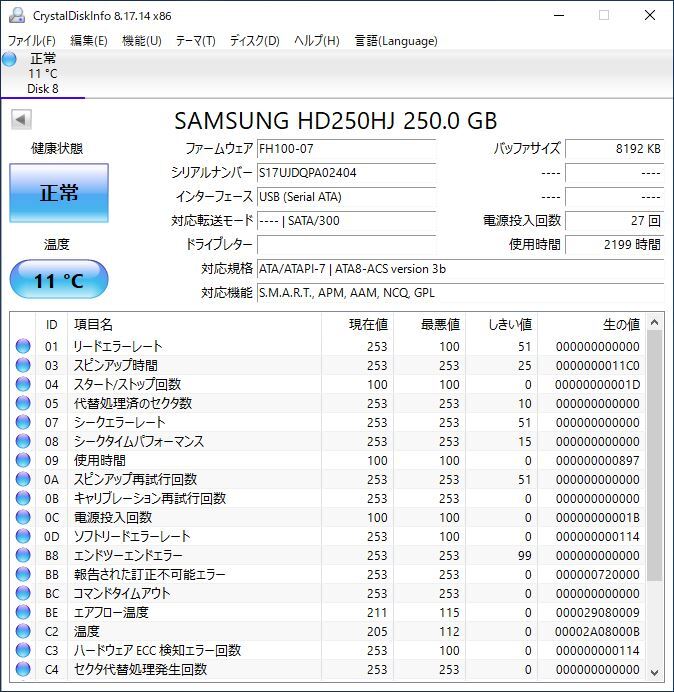Viewport: 674px width, 692px height.
Task: Go to previous disk with left arrow
Action: click(21, 119)
